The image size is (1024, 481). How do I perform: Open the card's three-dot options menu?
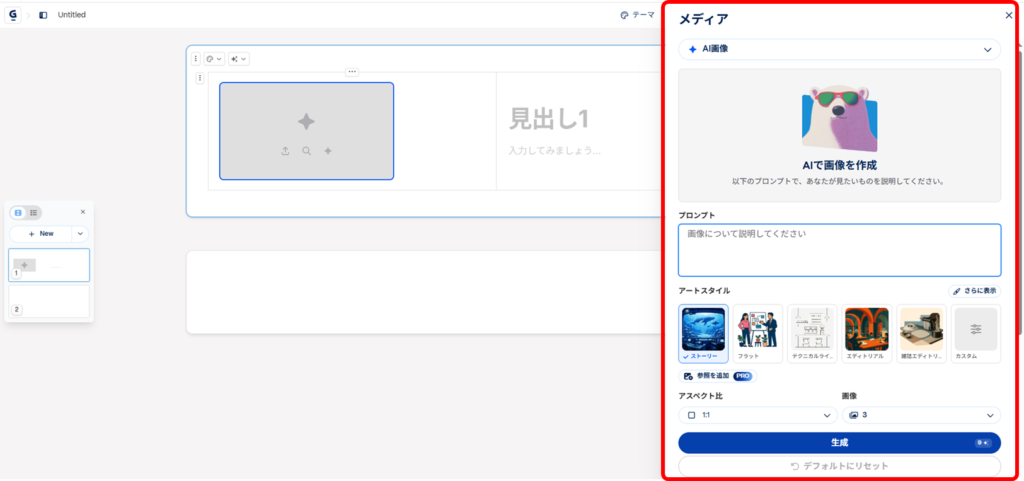[196, 59]
